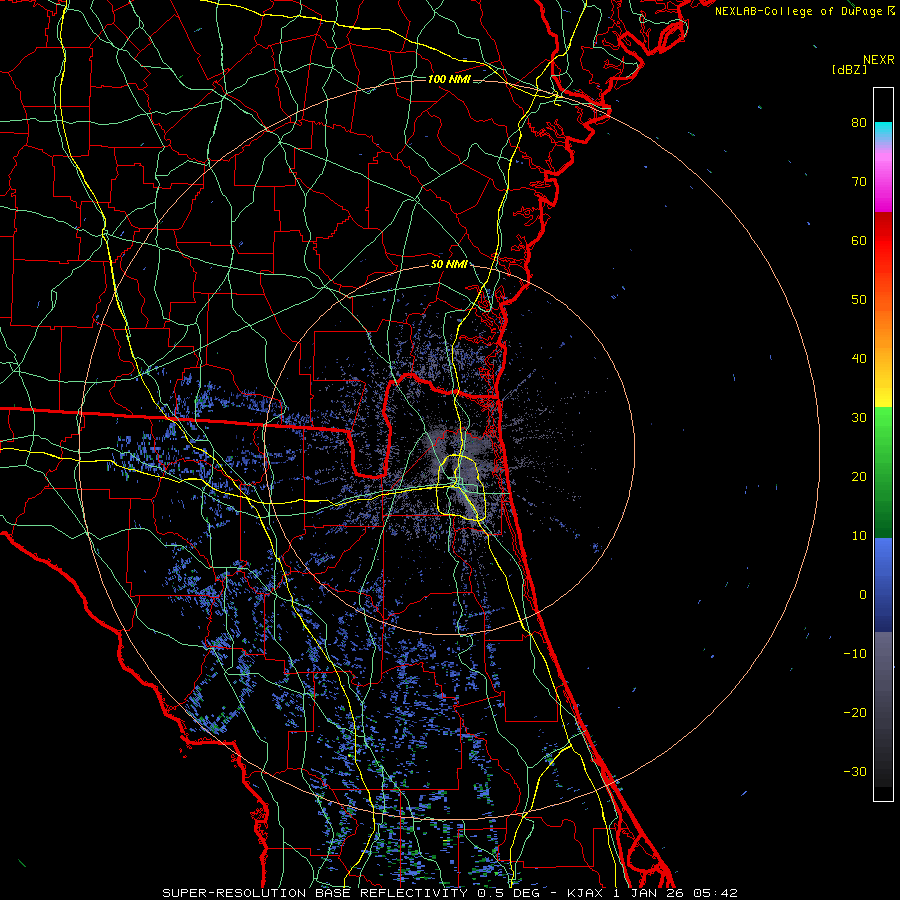Click the 10 value on the dBZ scale
The height and width of the screenshot is (900, 900).
point(859,536)
